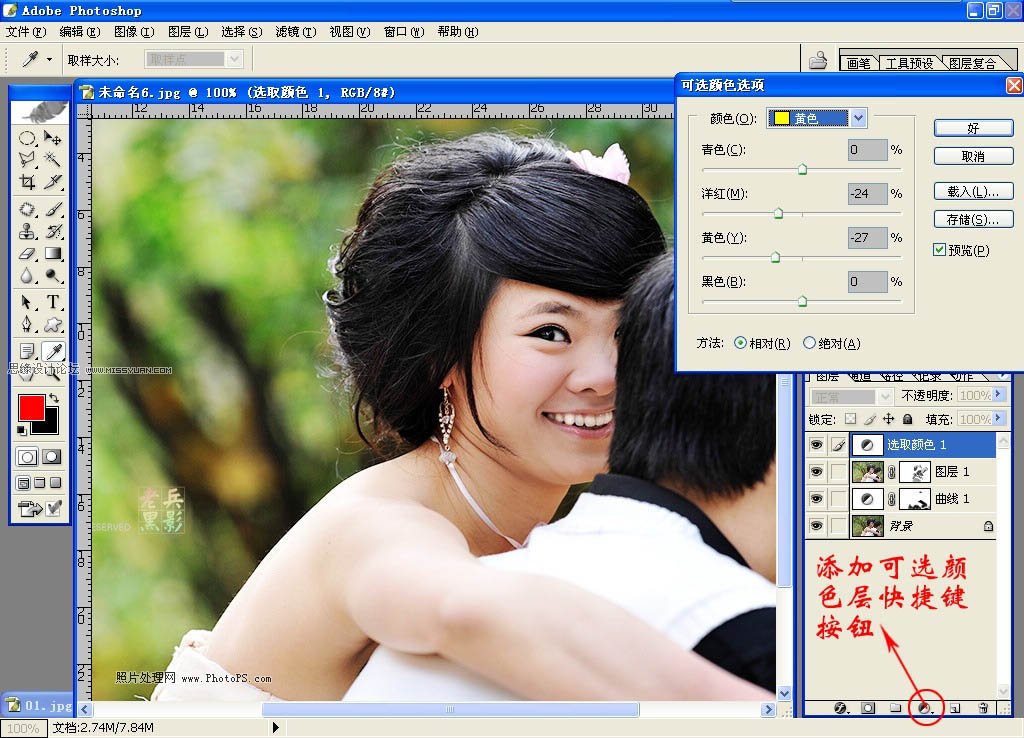Select the Gradient tool
This screenshot has width=1024, height=738.
click(55, 255)
